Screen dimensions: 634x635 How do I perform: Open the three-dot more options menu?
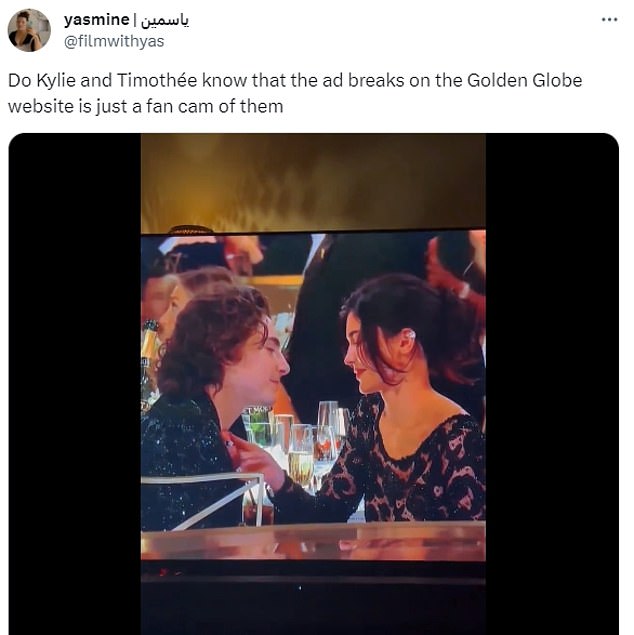click(609, 19)
